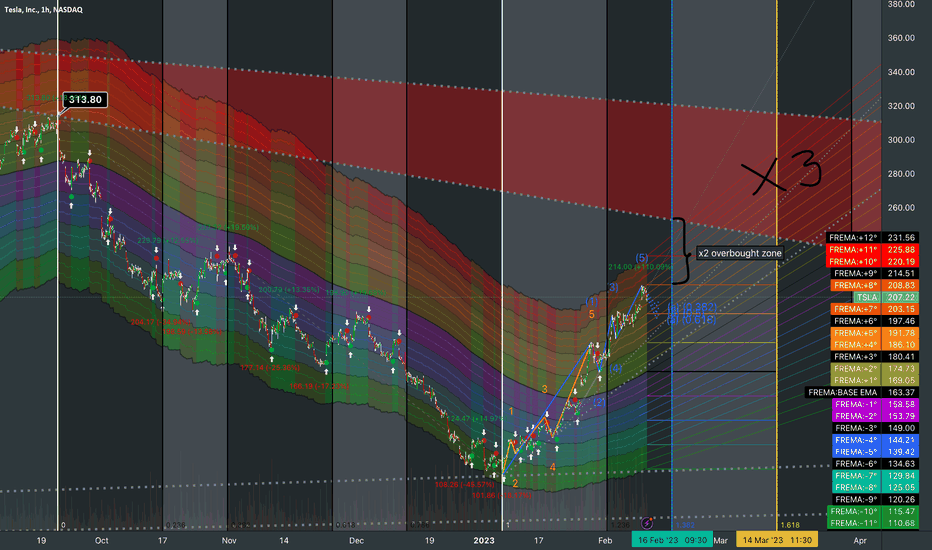Click the 16 Feb '23 09:30 time marker
The width and height of the screenshot is (932, 550).
[x=672, y=540]
